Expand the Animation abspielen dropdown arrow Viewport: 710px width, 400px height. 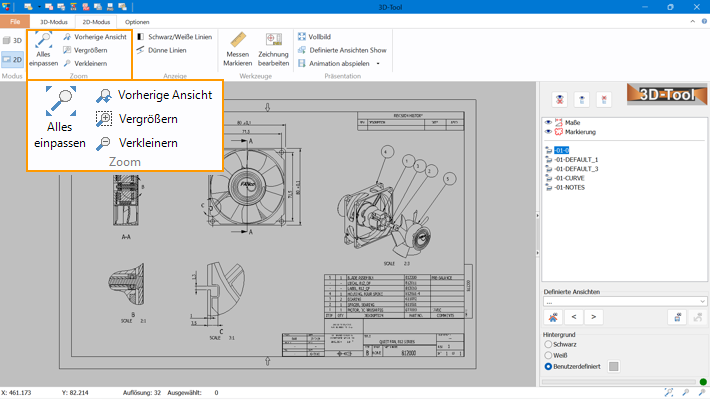(379, 63)
